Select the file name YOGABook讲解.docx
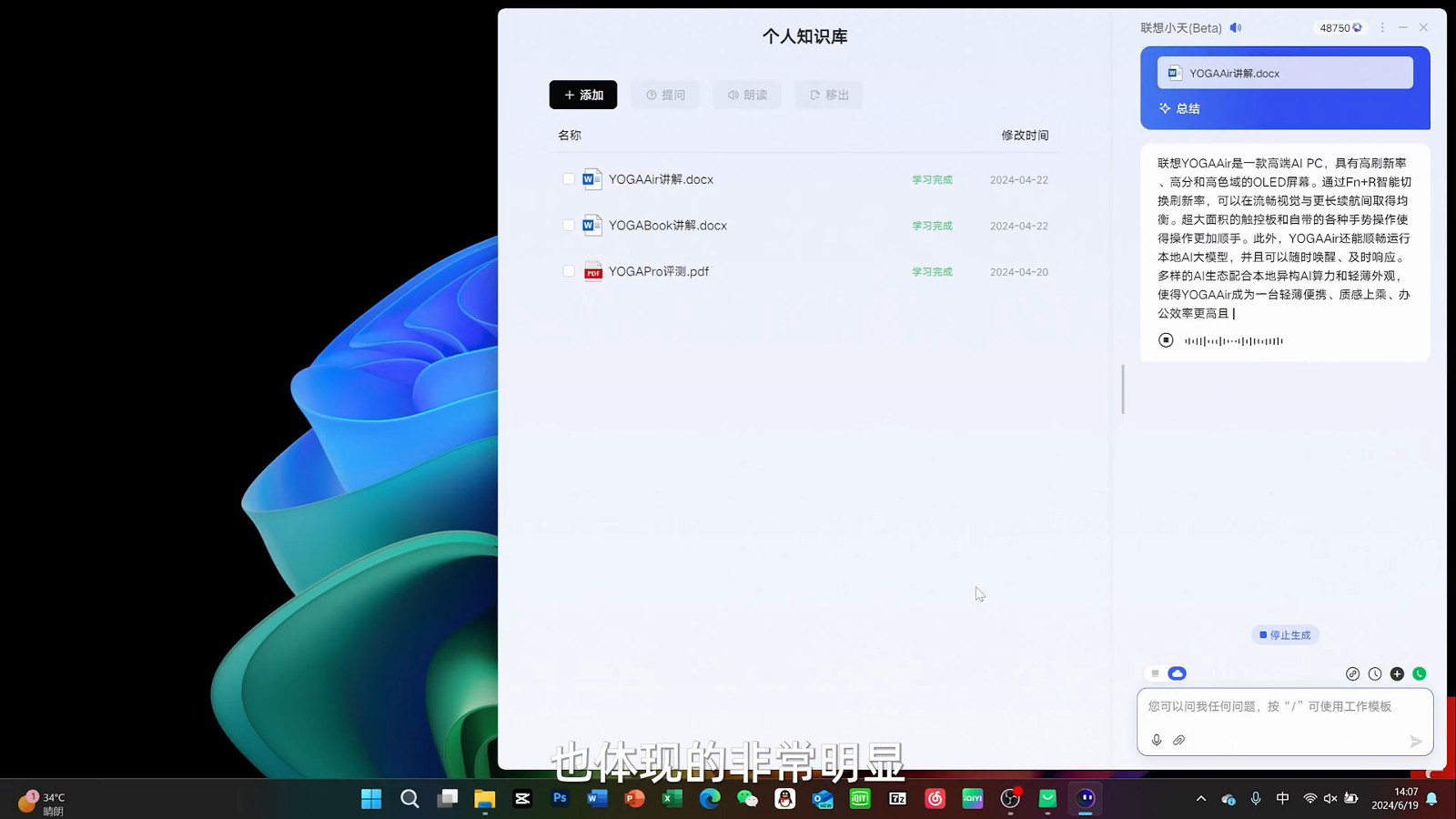 (668, 225)
